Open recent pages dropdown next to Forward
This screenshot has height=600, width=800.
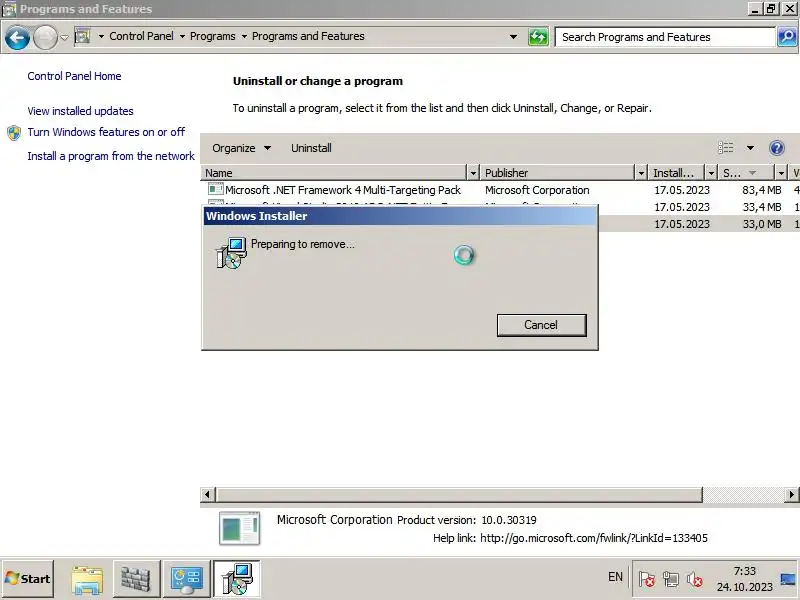tap(64, 37)
